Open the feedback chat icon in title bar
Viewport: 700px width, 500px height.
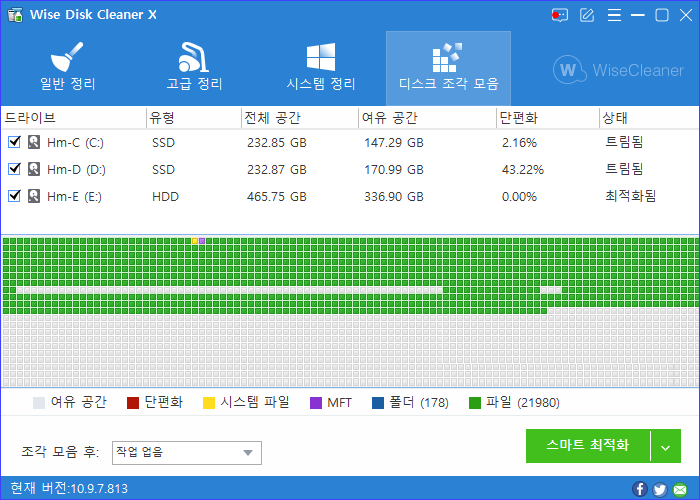[559, 15]
